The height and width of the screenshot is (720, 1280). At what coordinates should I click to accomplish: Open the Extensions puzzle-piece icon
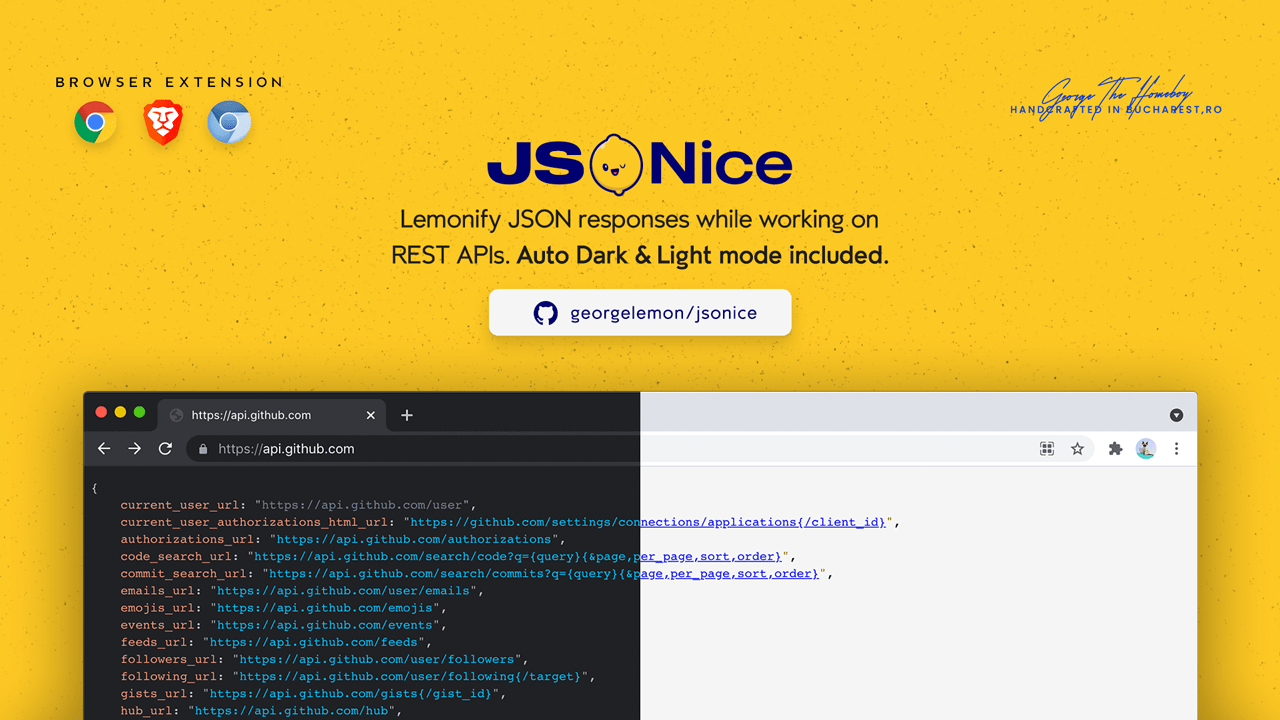[1115, 449]
